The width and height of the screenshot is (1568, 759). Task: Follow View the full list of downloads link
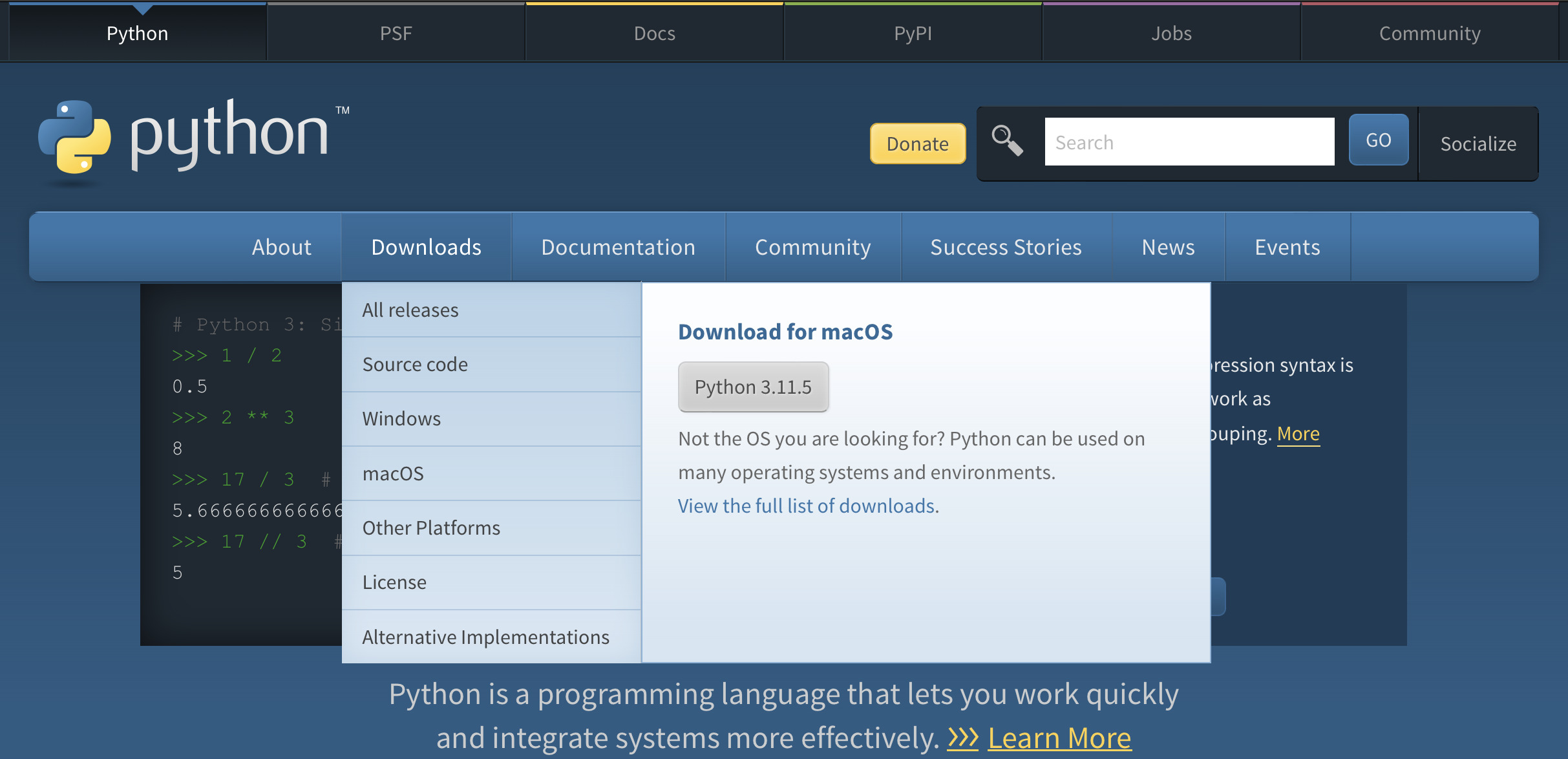[x=807, y=506]
